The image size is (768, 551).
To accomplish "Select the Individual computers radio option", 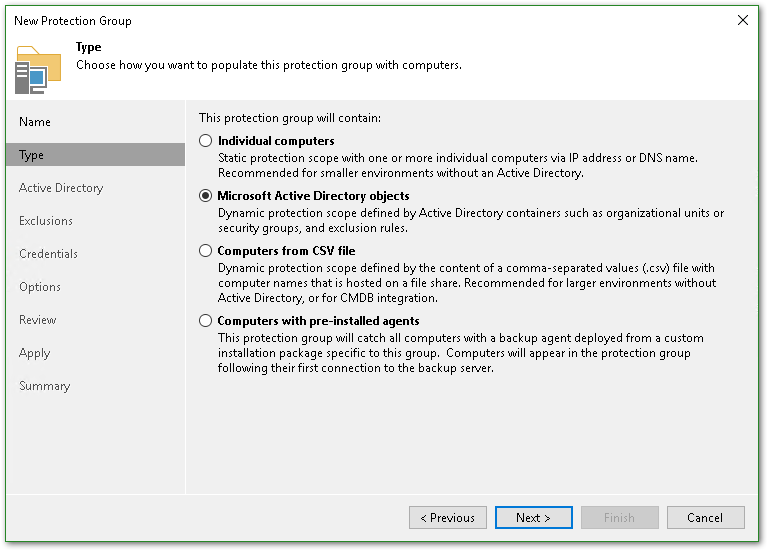I will tap(206, 141).
